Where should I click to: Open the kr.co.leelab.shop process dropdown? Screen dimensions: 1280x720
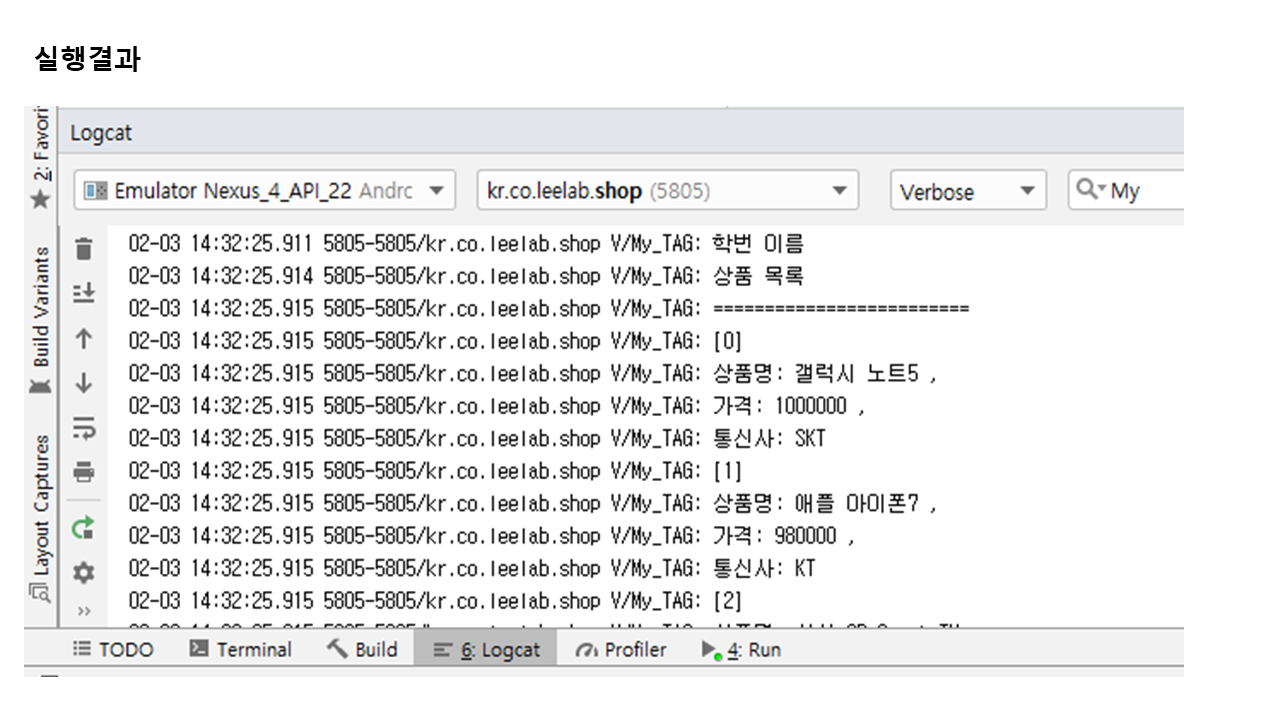point(667,191)
